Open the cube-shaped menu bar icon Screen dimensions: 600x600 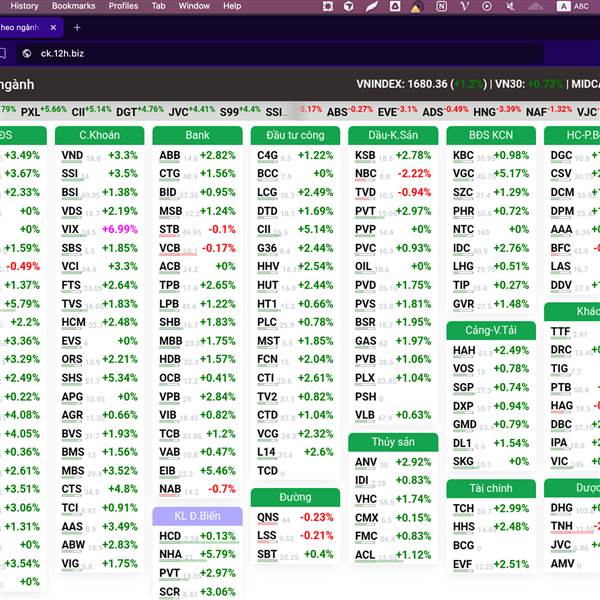[349, 6]
